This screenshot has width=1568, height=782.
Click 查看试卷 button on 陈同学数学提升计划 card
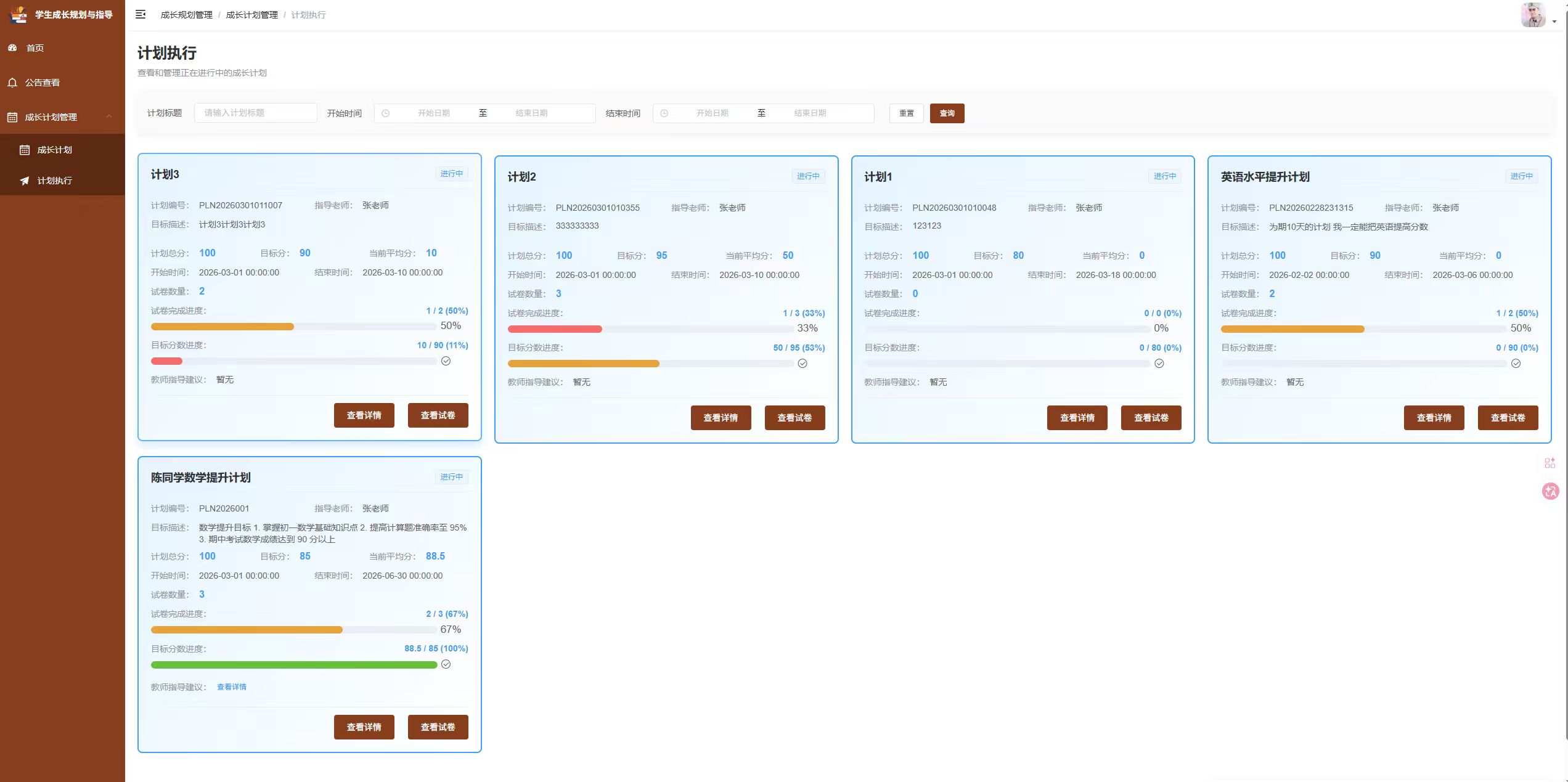pyautogui.click(x=438, y=727)
